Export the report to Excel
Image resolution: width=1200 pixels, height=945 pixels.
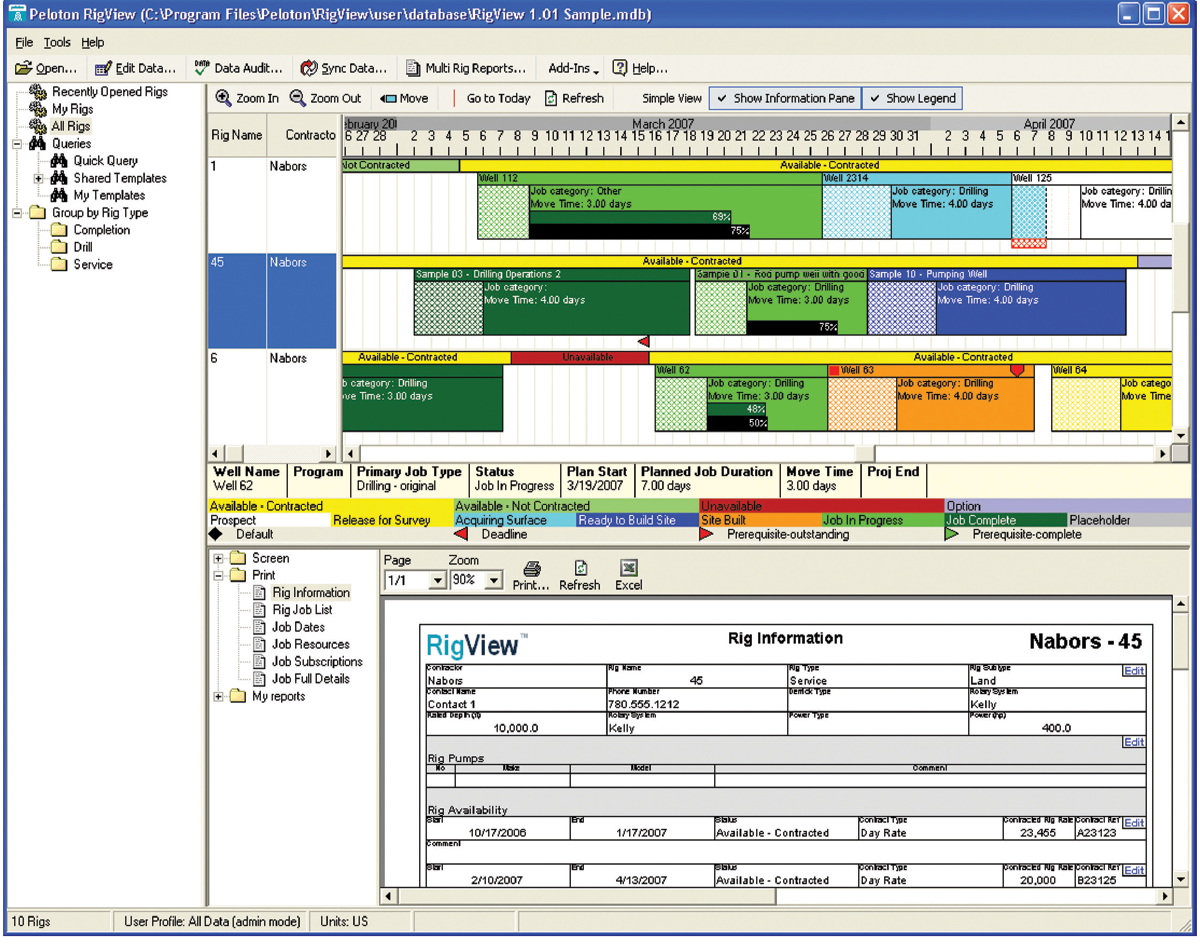coord(629,575)
